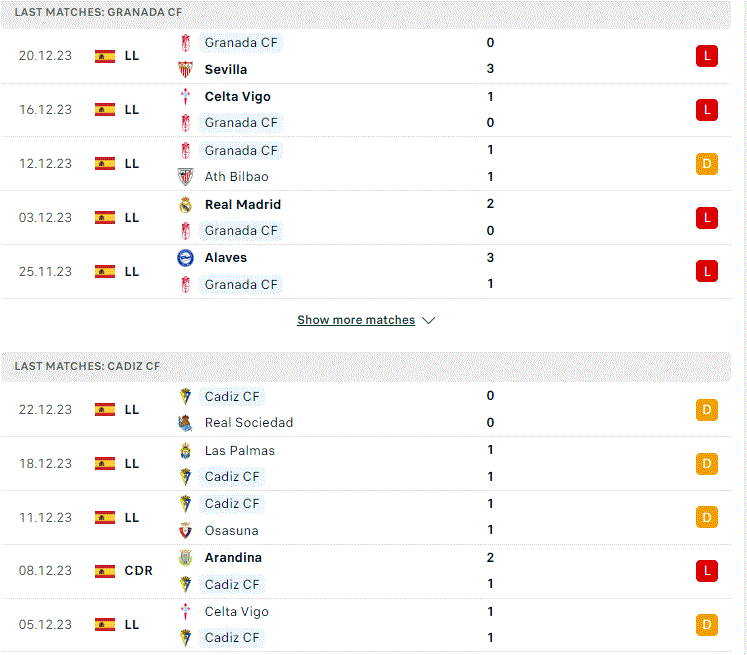Open the Show more matches link

pos(356,320)
